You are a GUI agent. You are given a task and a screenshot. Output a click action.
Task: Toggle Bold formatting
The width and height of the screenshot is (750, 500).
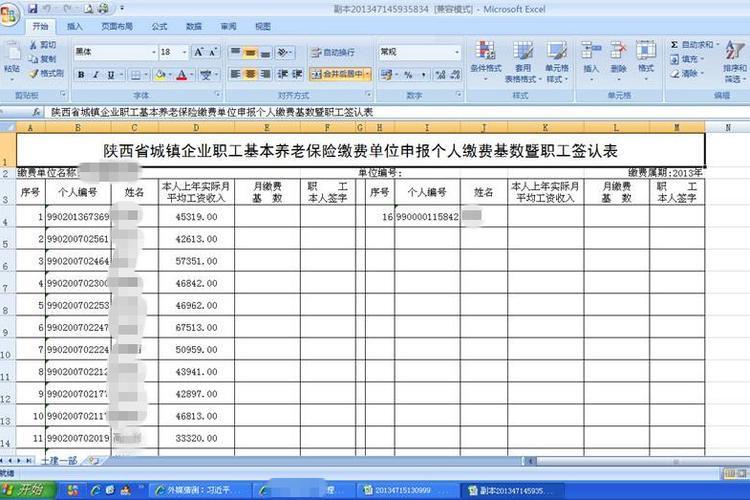81,75
